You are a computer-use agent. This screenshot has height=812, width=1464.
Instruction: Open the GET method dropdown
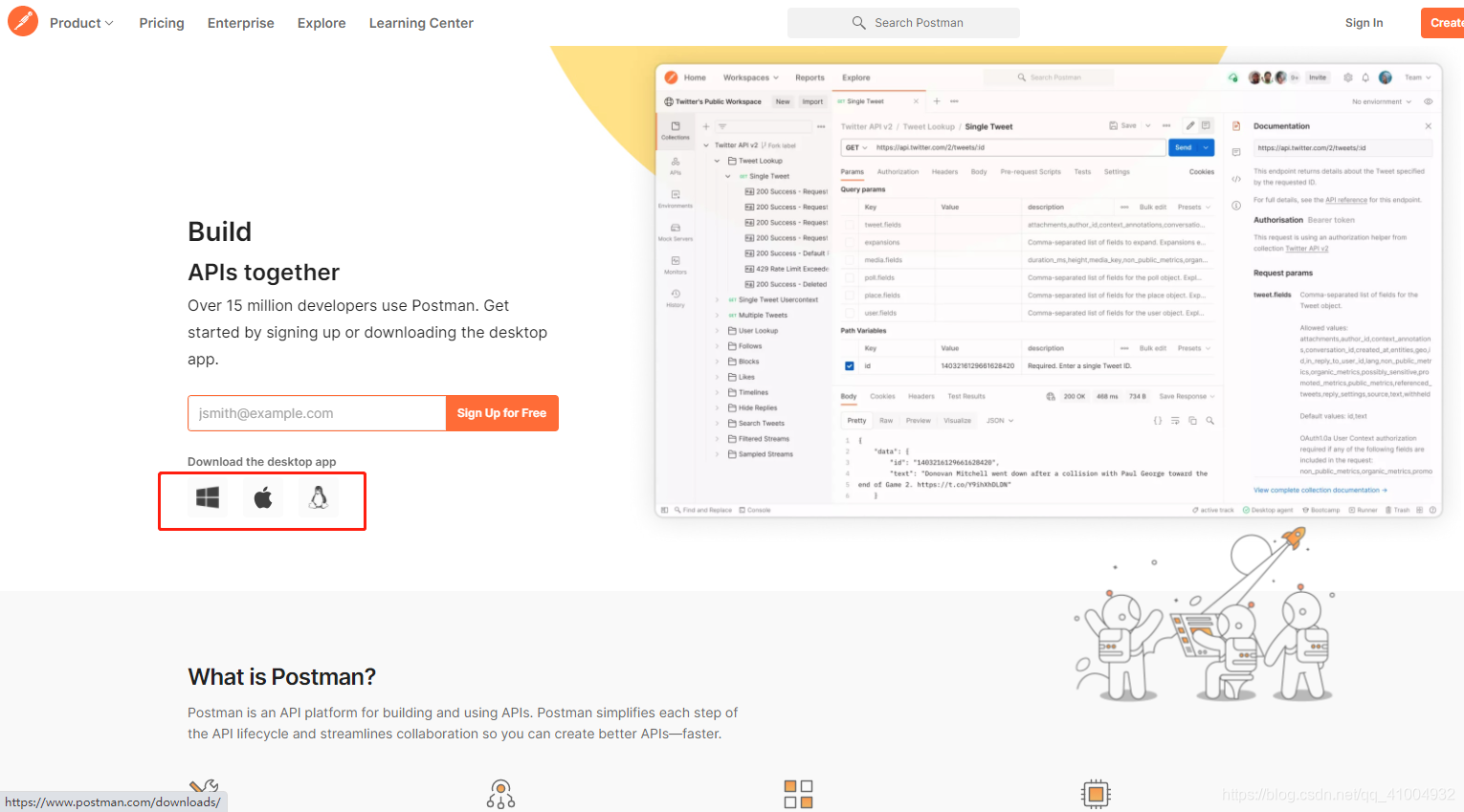click(x=855, y=147)
